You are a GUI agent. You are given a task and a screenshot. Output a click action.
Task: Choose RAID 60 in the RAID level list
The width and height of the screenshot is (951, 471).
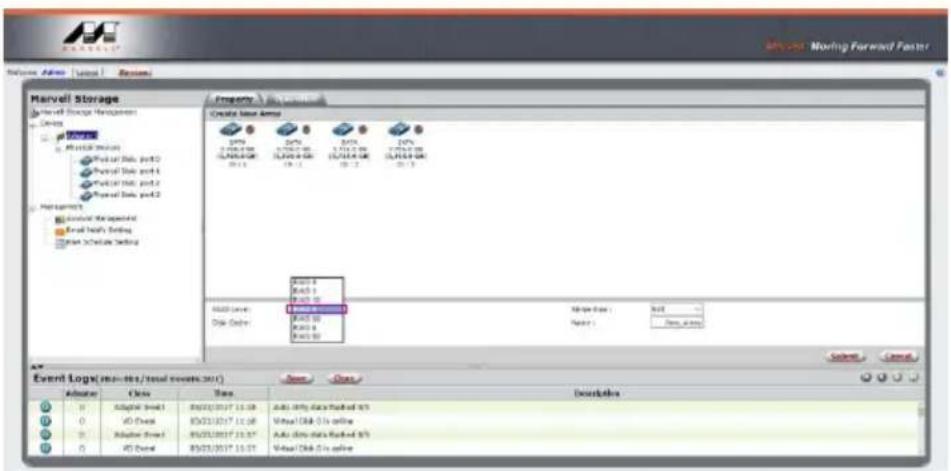tap(317, 336)
